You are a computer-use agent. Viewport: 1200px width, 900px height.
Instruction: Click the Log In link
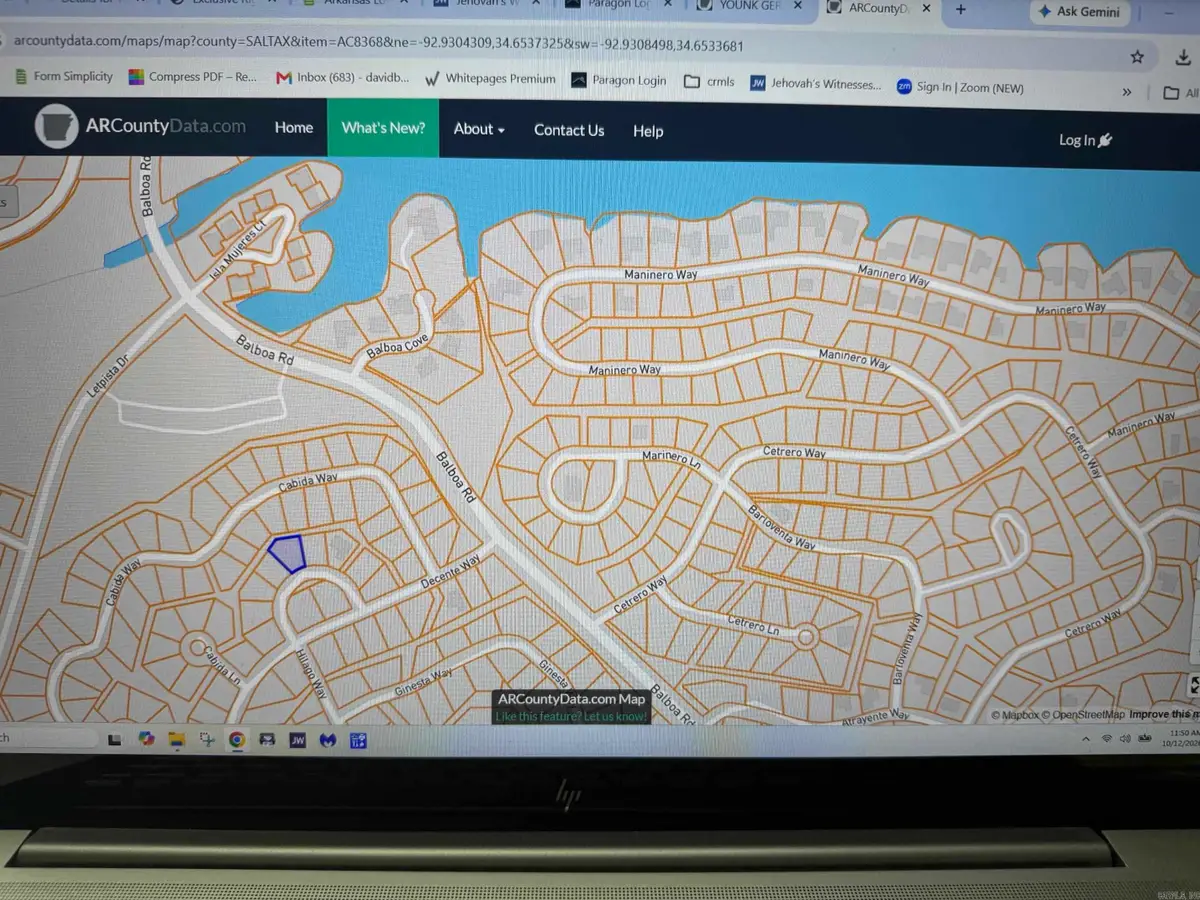(1085, 140)
